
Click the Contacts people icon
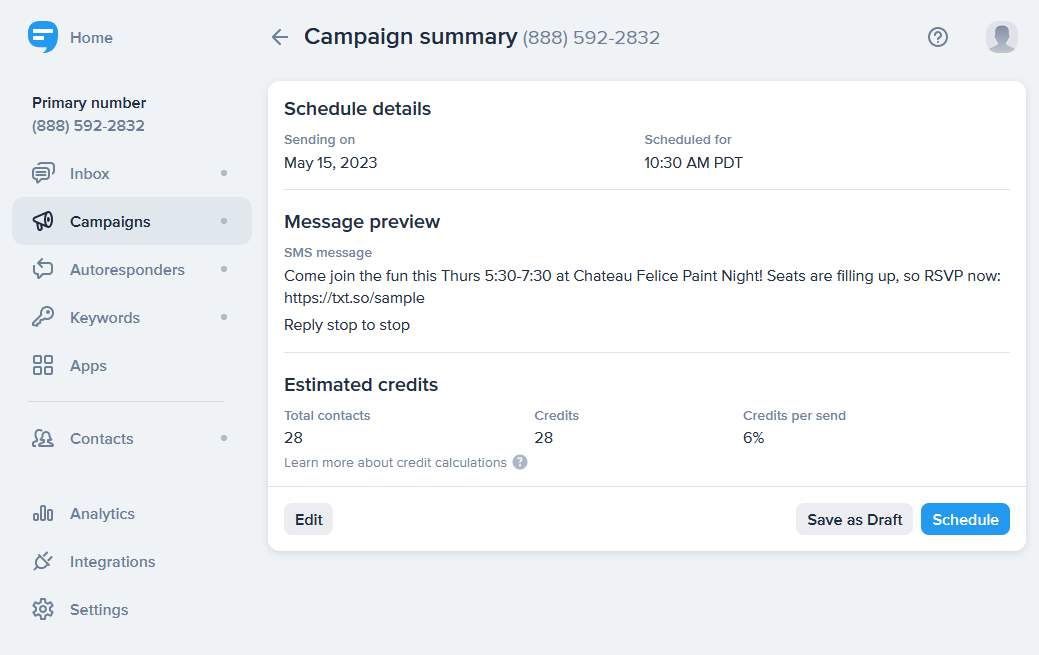43,438
